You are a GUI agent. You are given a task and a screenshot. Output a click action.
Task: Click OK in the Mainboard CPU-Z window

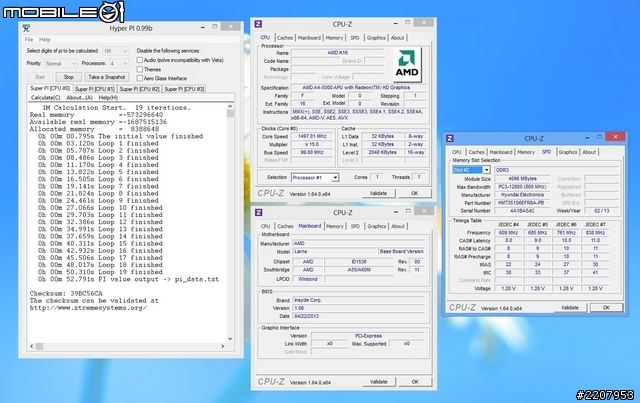(415, 382)
